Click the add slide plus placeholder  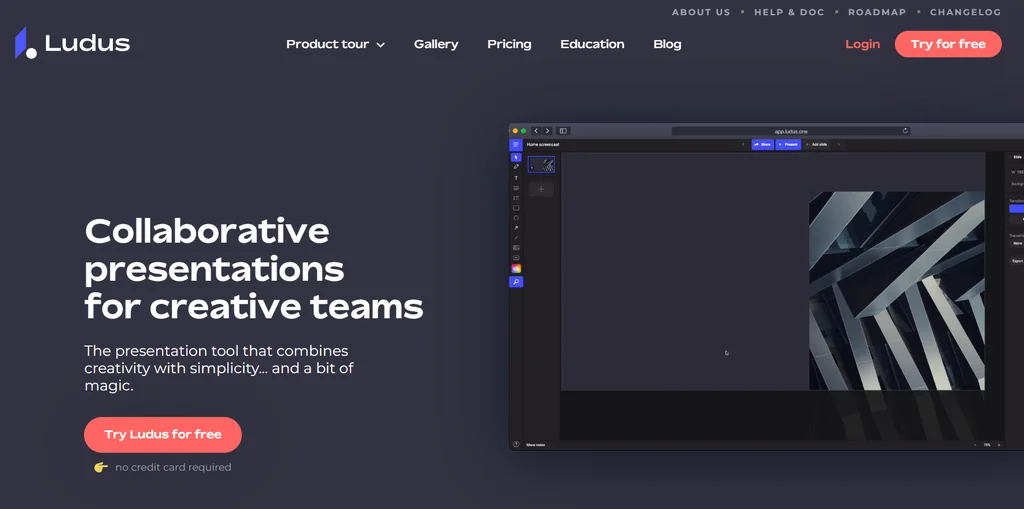pyautogui.click(x=541, y=189)
